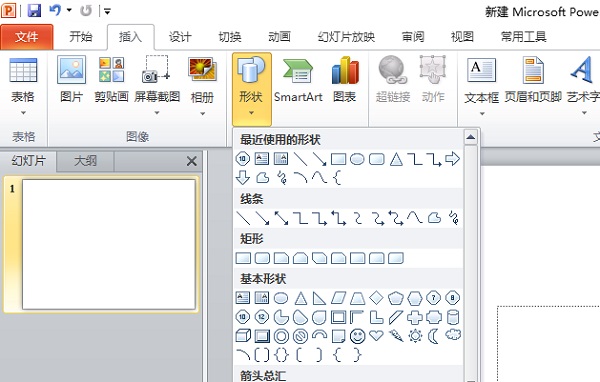Viewport: 600px width, 382px height.
Task: Open the 常用工具 ribbon tab
Action: point(523,37)
